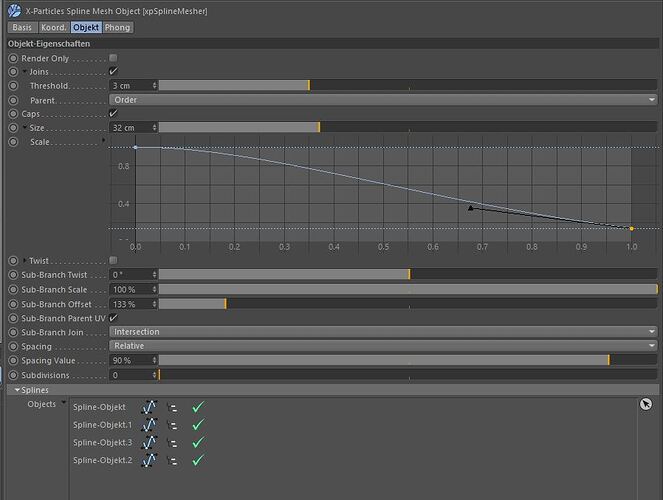Click the animation dot beside Threshold

(13, 86)
